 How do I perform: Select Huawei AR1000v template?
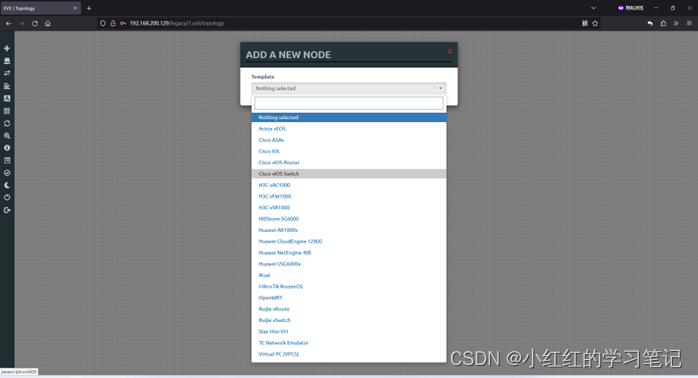[x=349, y=230]
